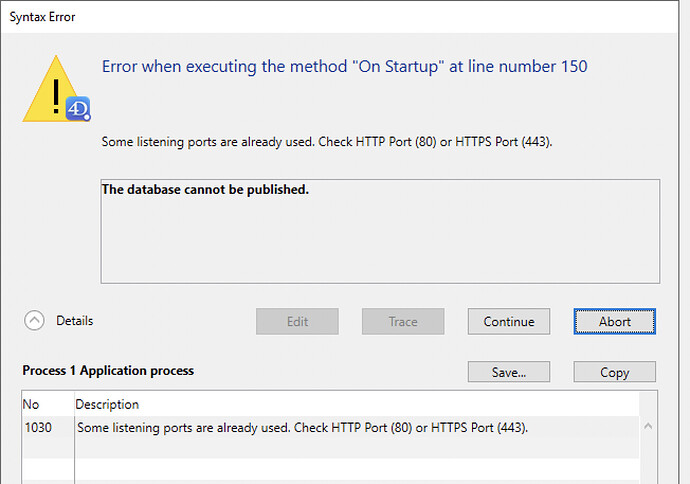Click the disabled Trace button
The width and height of the screenshot is (690, 484).
(403, 321)
